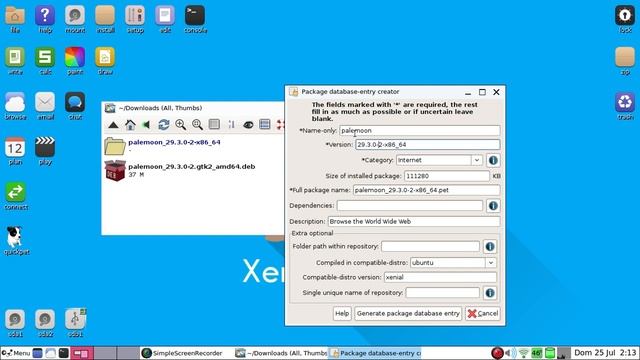Refresh the Downloads folder listing

(x=164, y=124)
